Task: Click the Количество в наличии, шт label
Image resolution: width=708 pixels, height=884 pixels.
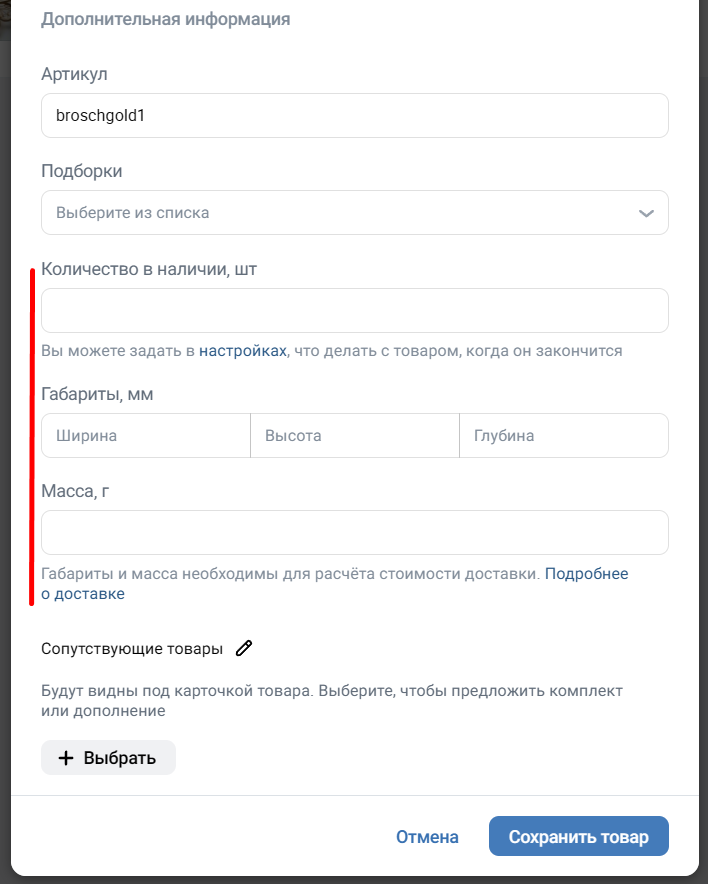Action: tap(149, 269)
